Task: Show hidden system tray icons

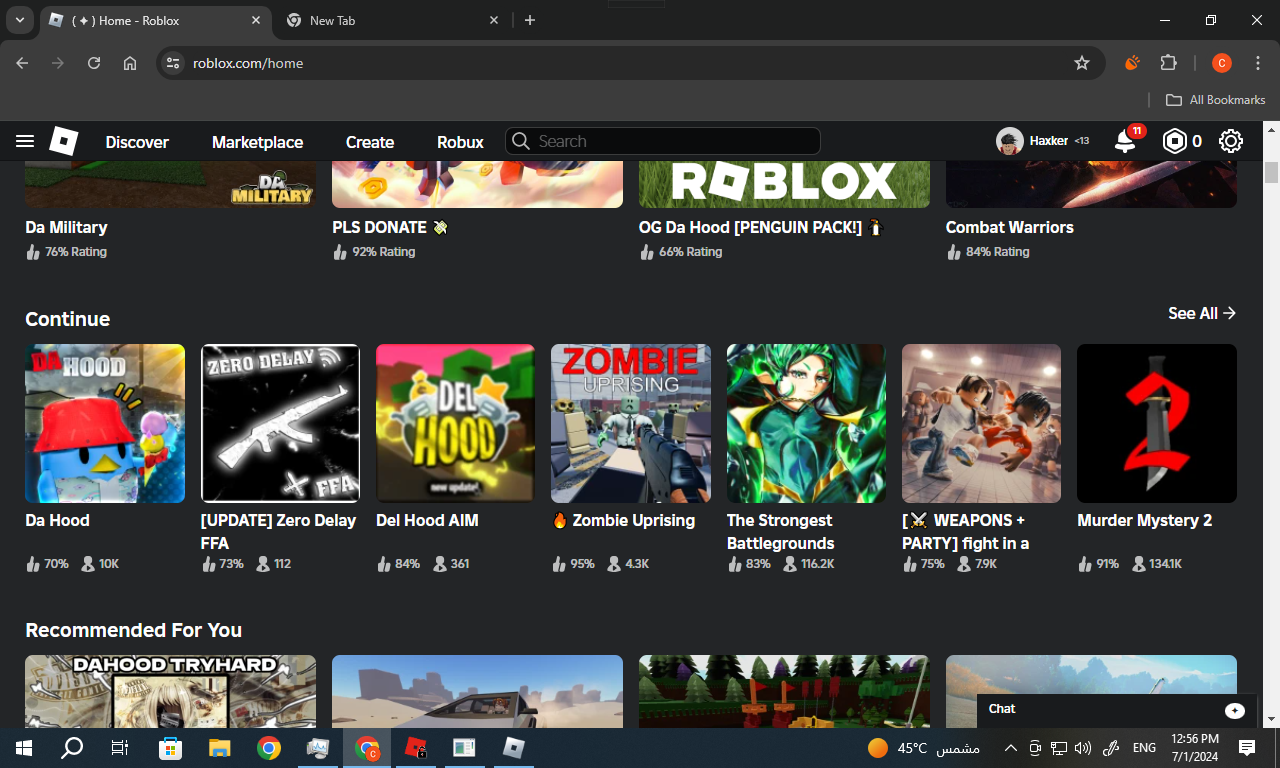Action: pyautogui.click(x=1010, y=747)
